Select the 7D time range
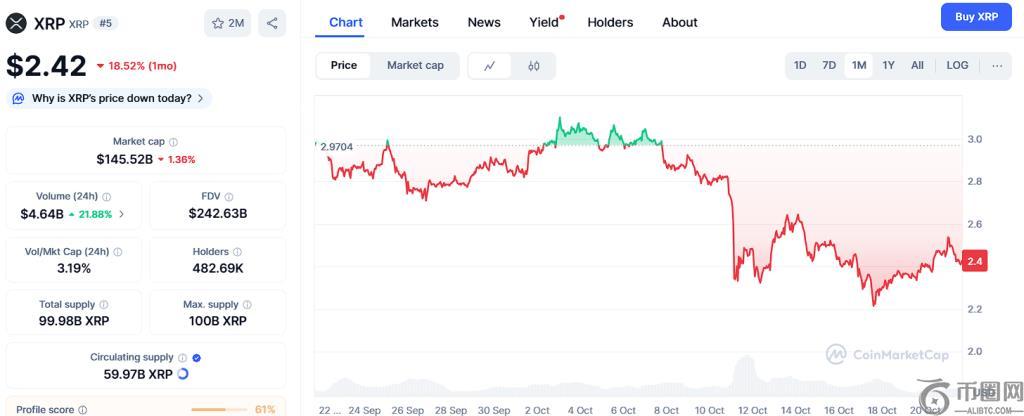This screenshot has height=416, width=1024. pyautogui.click(x=829, y=66)
